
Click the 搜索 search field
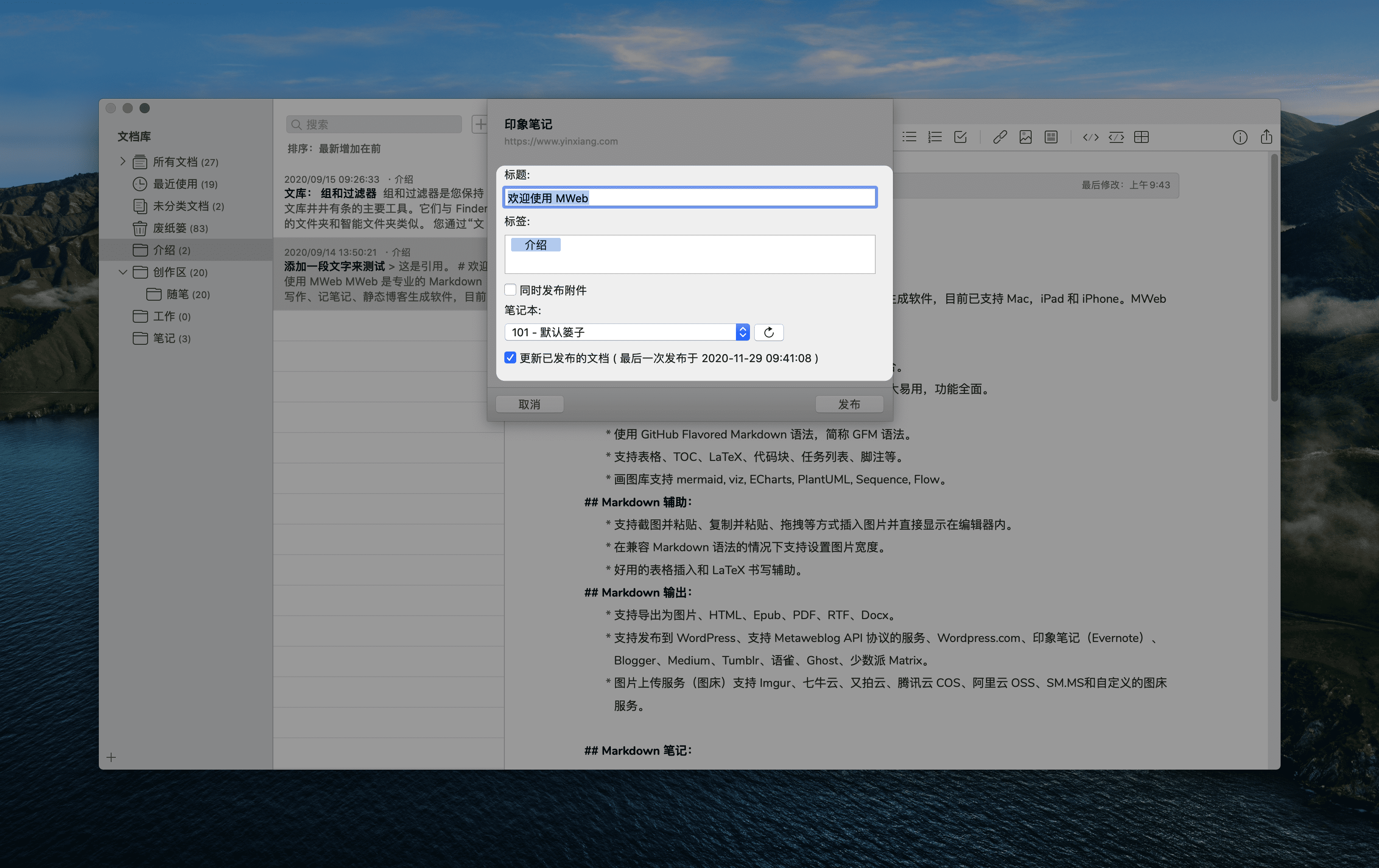tap(374, 124)
